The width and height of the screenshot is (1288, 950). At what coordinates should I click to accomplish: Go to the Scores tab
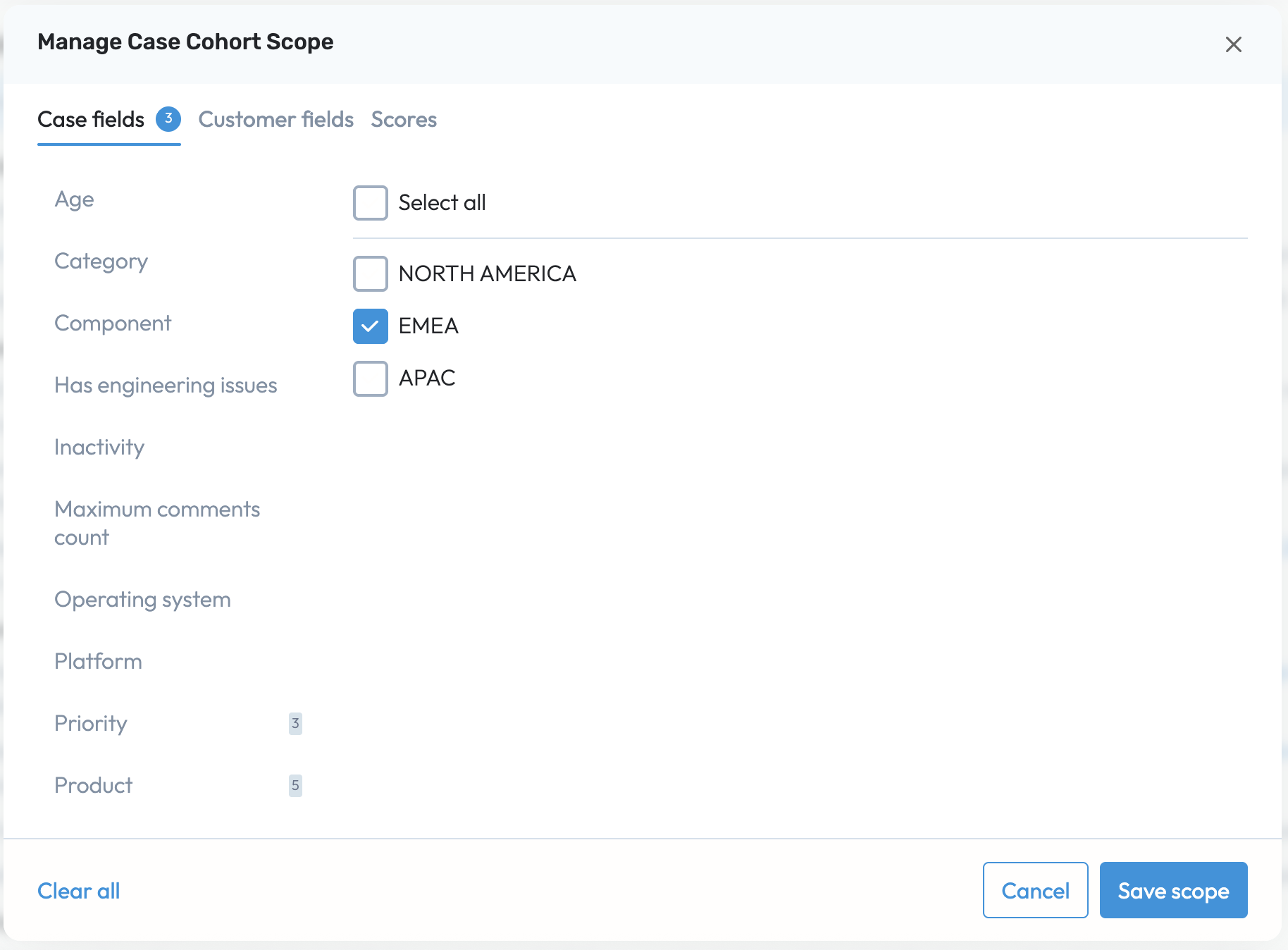[404, 119]
